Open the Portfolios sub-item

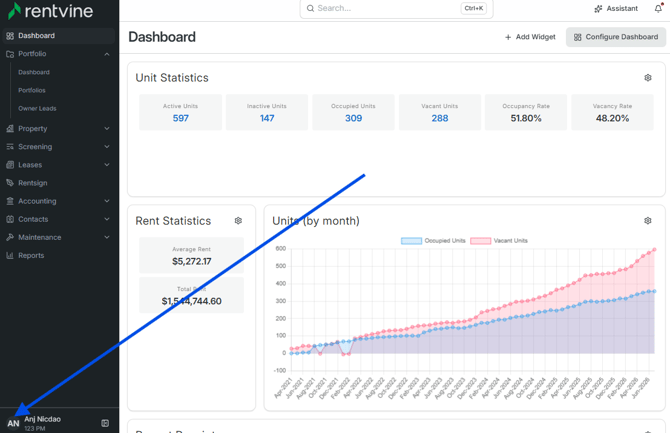coord(32,90)
